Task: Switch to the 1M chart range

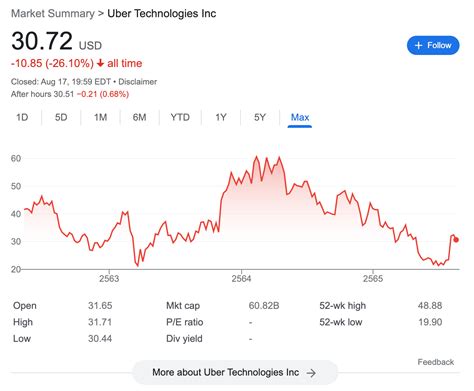Action: 100,117
